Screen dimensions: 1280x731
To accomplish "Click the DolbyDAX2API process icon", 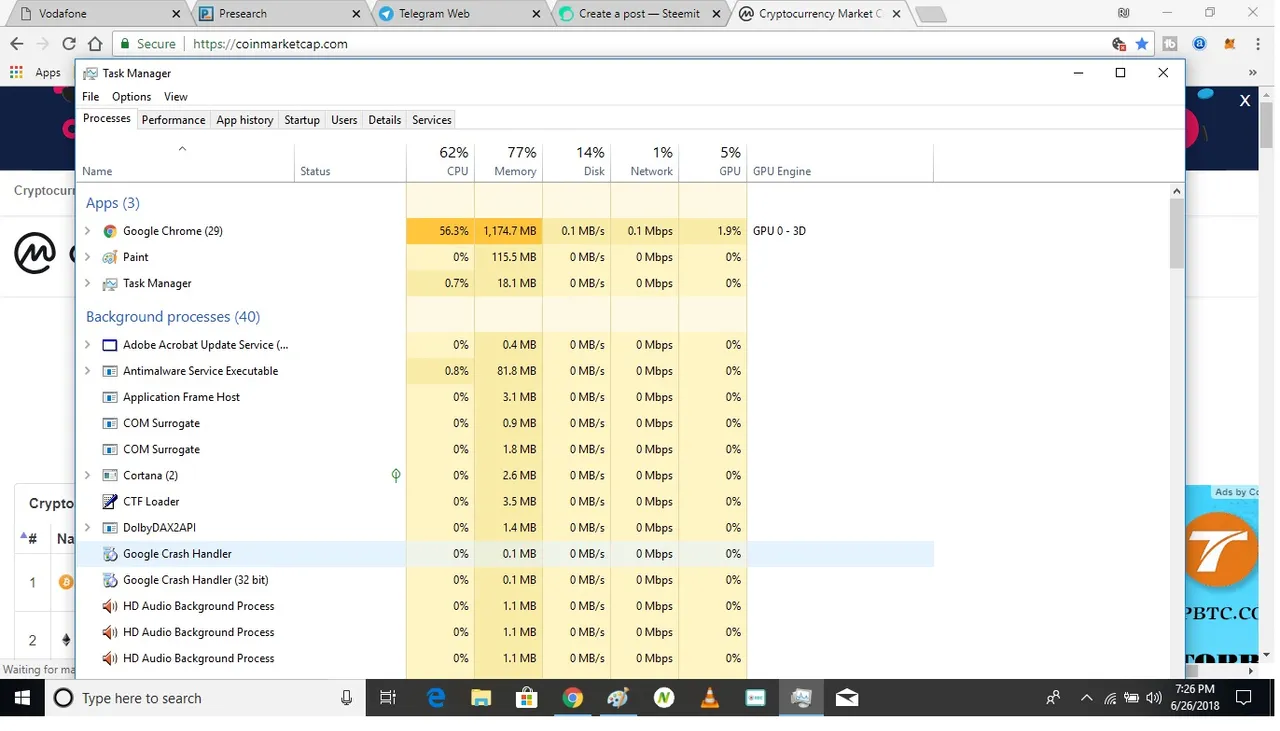I will 110,527.
